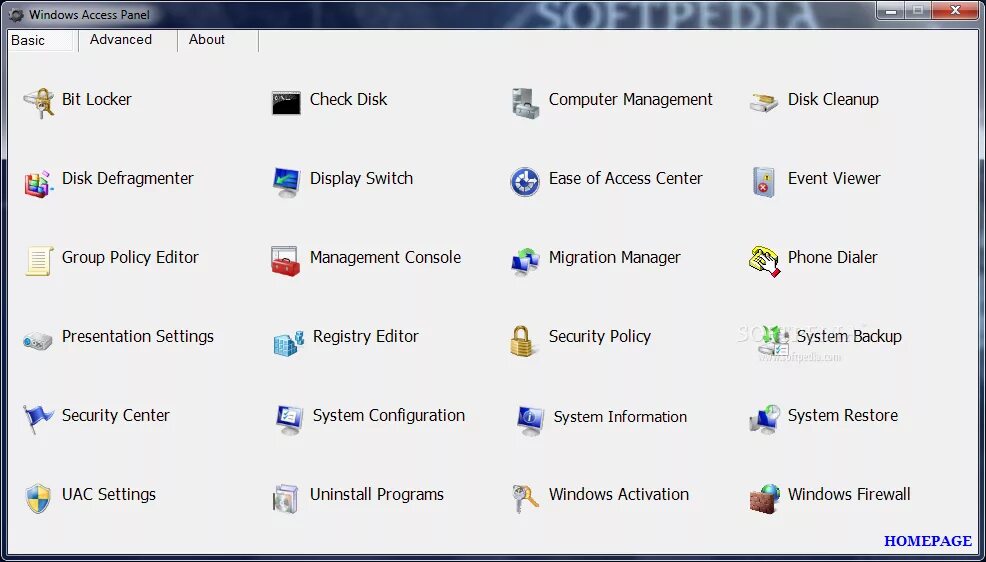Switch to the Advanced tab
Screen dimensions: 986x562
pyautogui.click(x=127, y=40)
